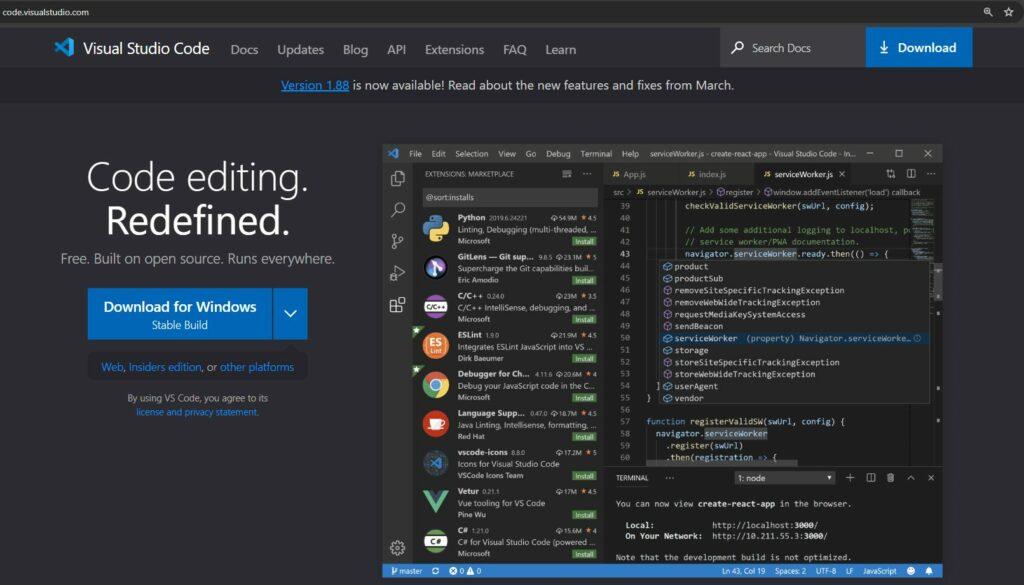Image resolution: width=1024 pixels, height=585 pixels.
Task: Click the Source Control branch icon
Action: pos(398,241)
